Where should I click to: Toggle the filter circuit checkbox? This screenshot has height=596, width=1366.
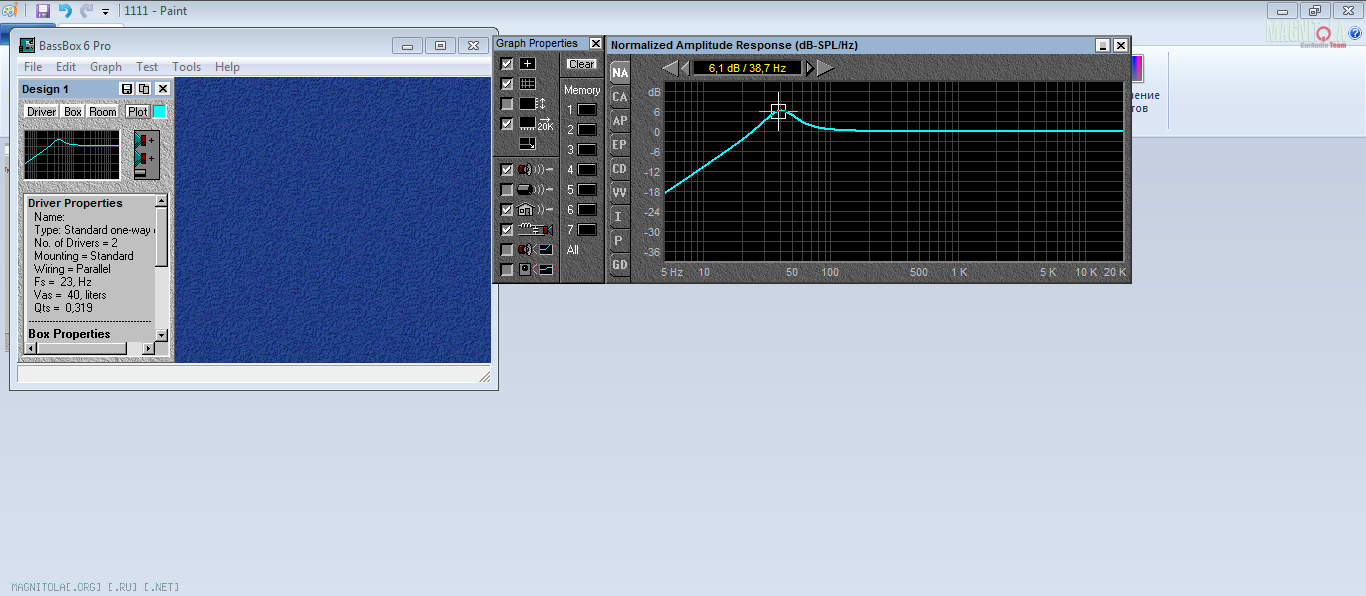point(507,230)
